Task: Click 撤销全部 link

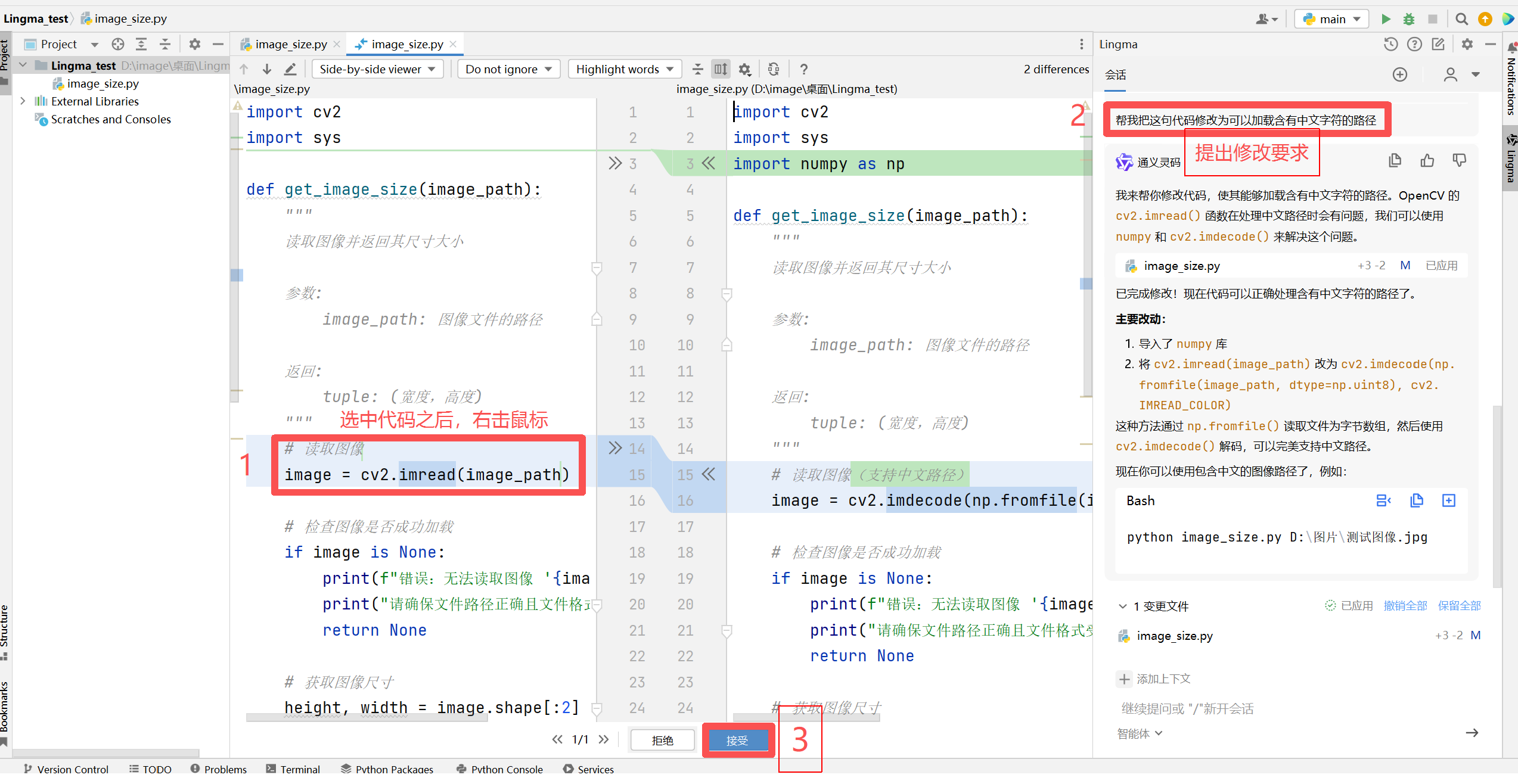Action: point(1405,606)
